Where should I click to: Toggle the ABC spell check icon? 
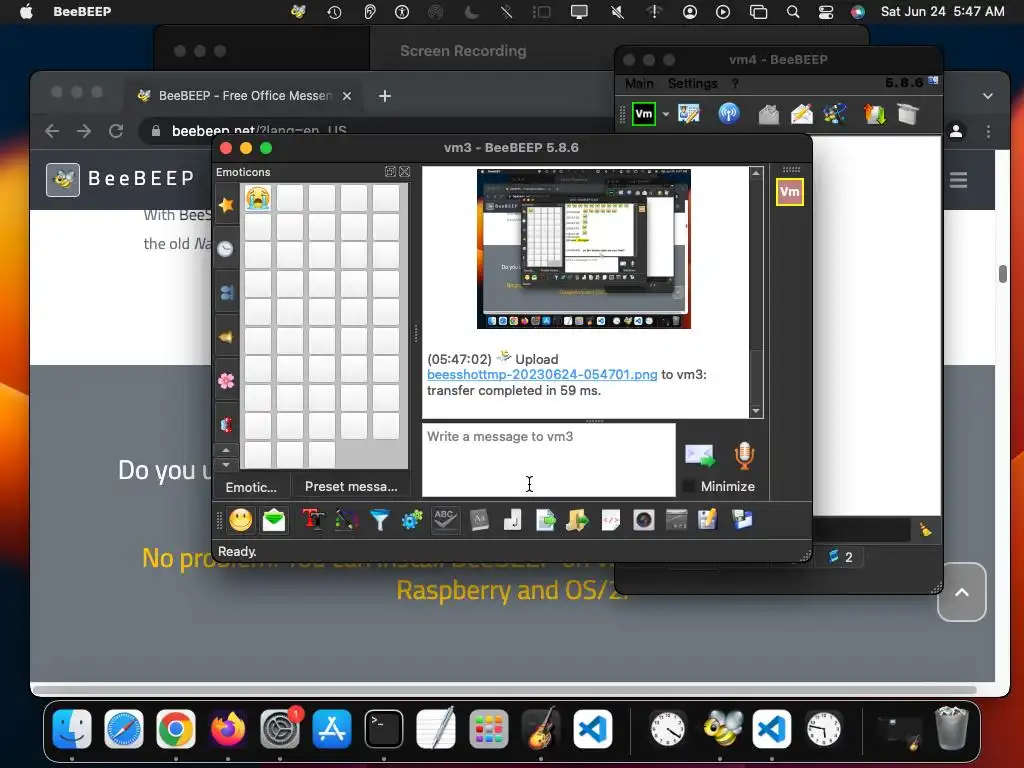coord(445,520)
